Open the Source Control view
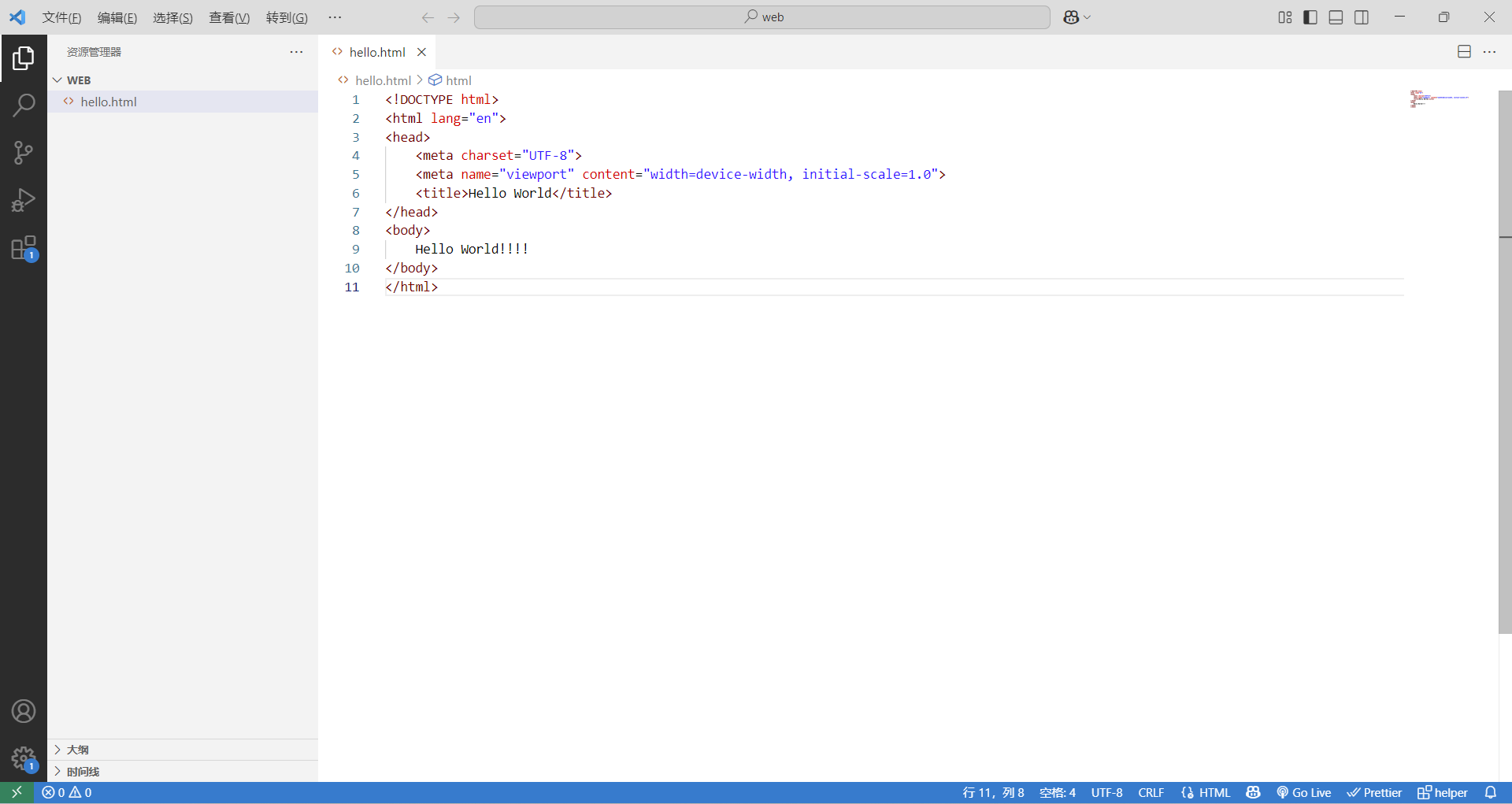The width and height of the screenshot is (1512, 804). 24,153
